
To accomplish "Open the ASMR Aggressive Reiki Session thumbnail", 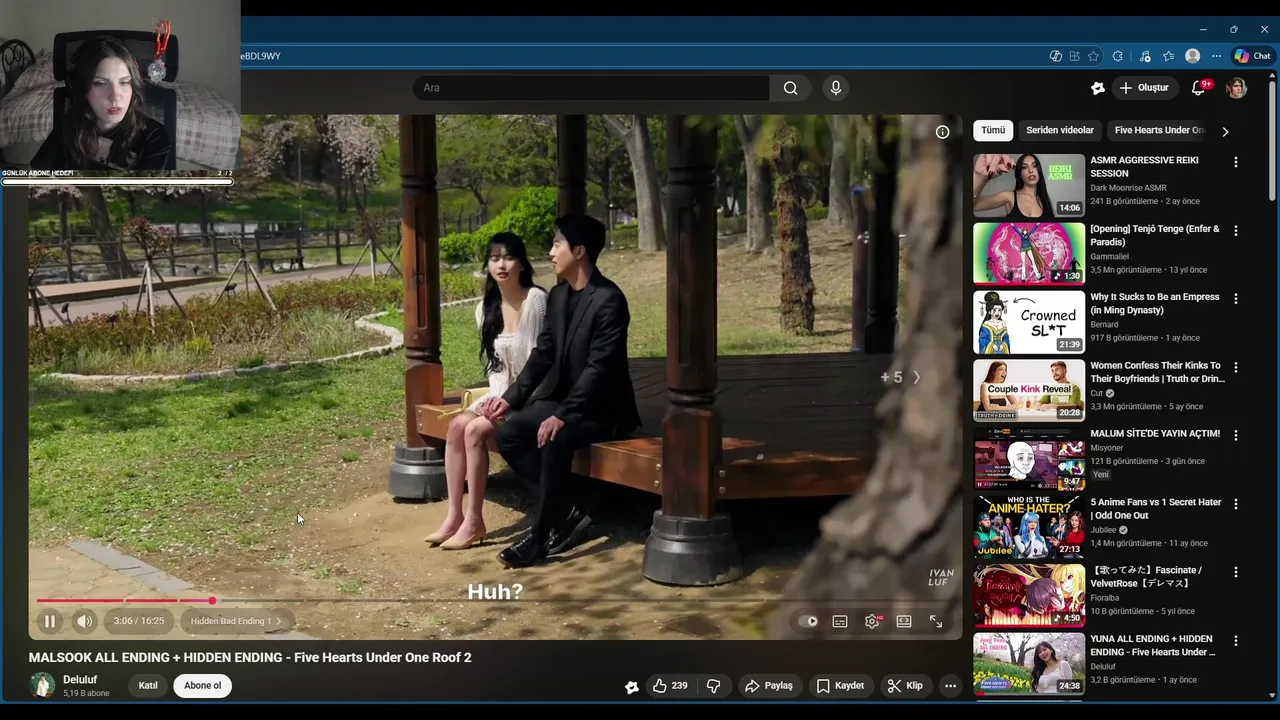I will (1029, 185).
